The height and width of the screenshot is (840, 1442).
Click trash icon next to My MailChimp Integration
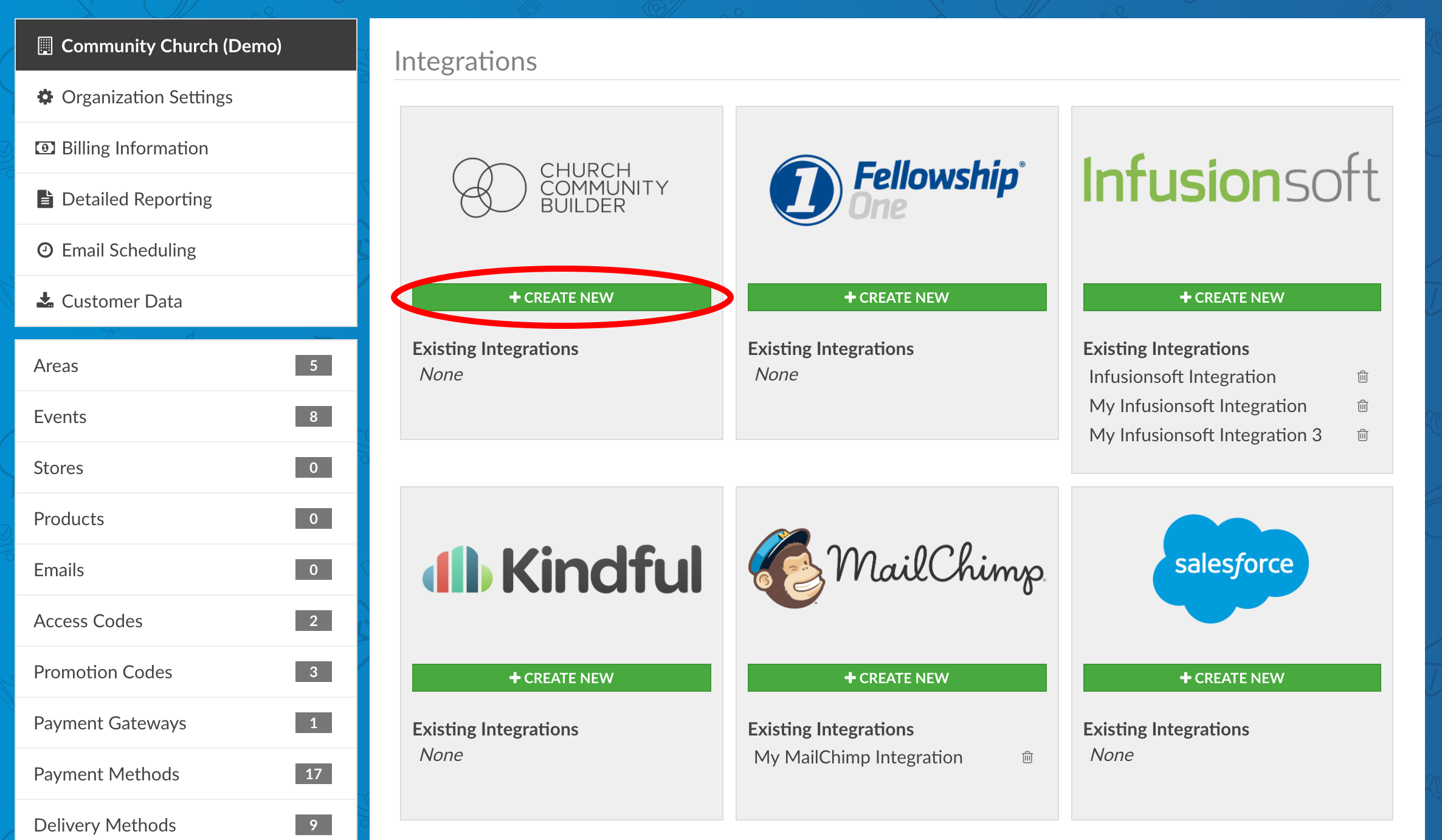click(x=1027, y=757)
